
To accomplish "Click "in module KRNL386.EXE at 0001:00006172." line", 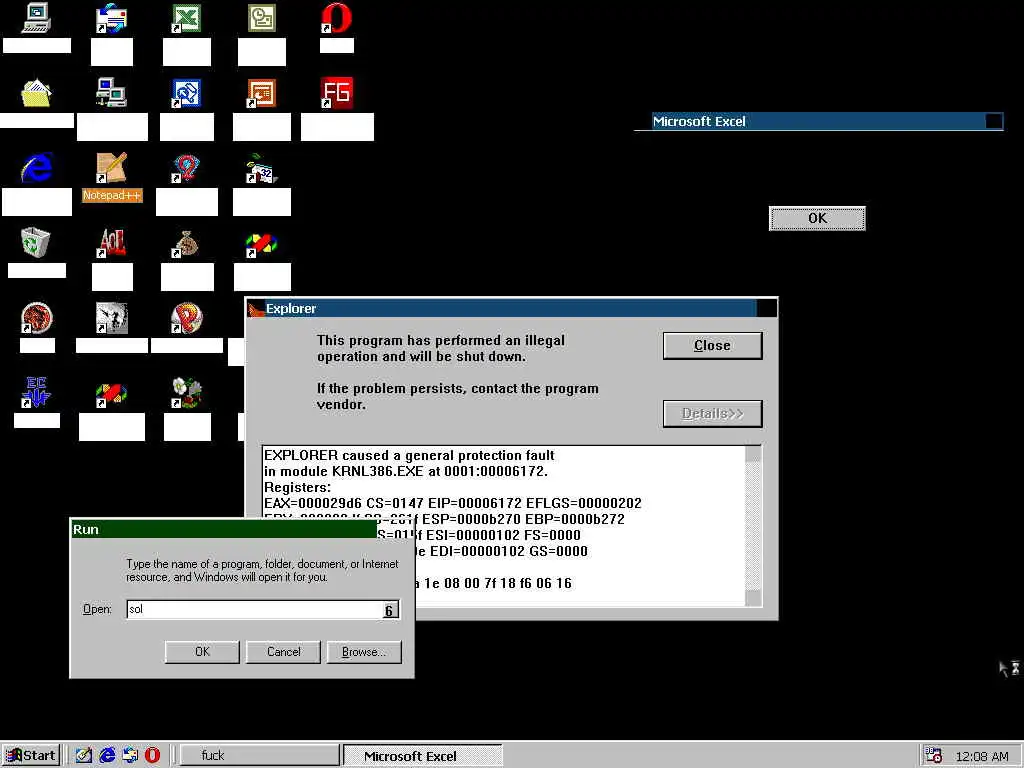I will click(406, 471).
